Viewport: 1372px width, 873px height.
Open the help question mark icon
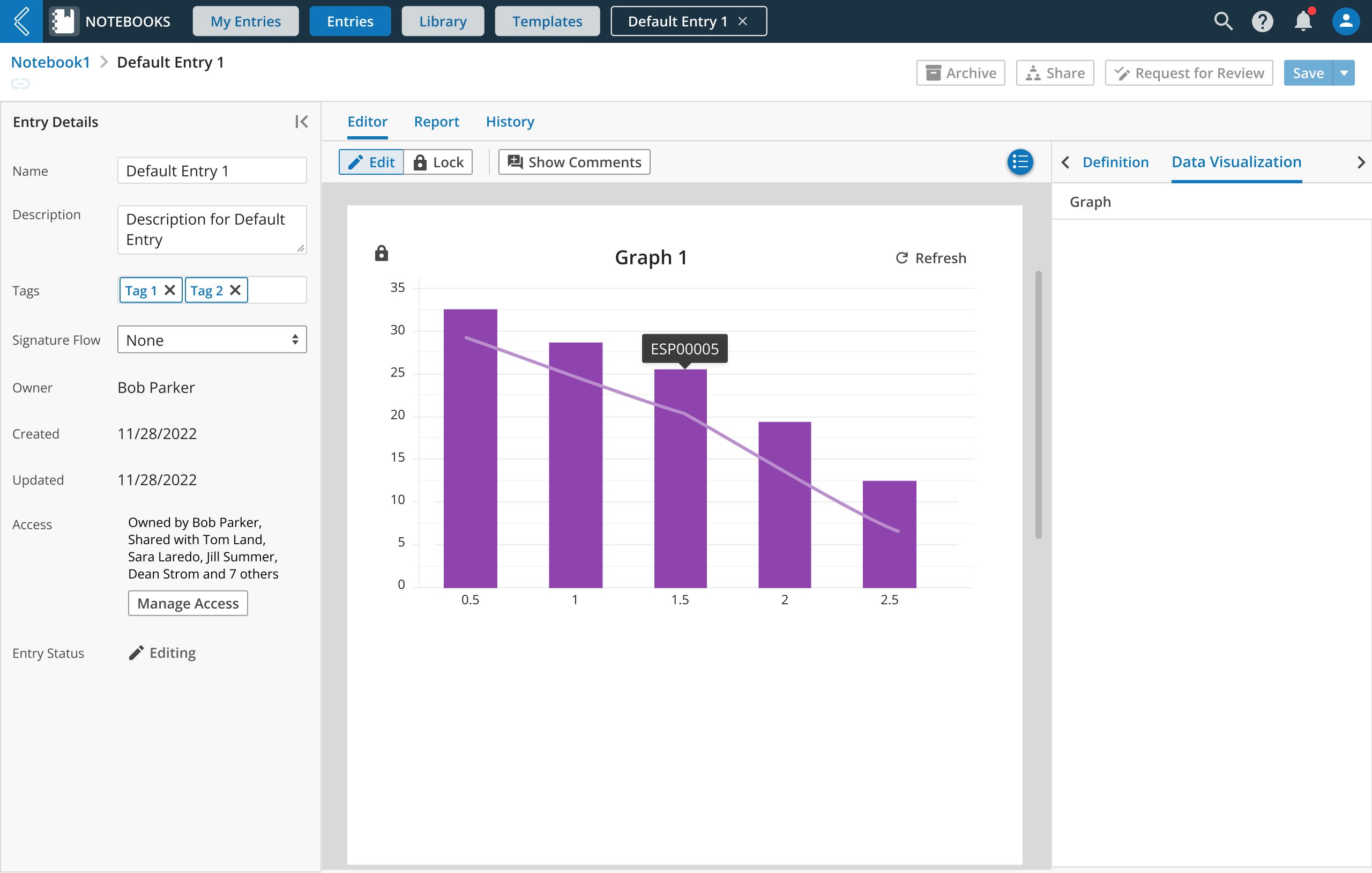click(x=1262, y=21)
